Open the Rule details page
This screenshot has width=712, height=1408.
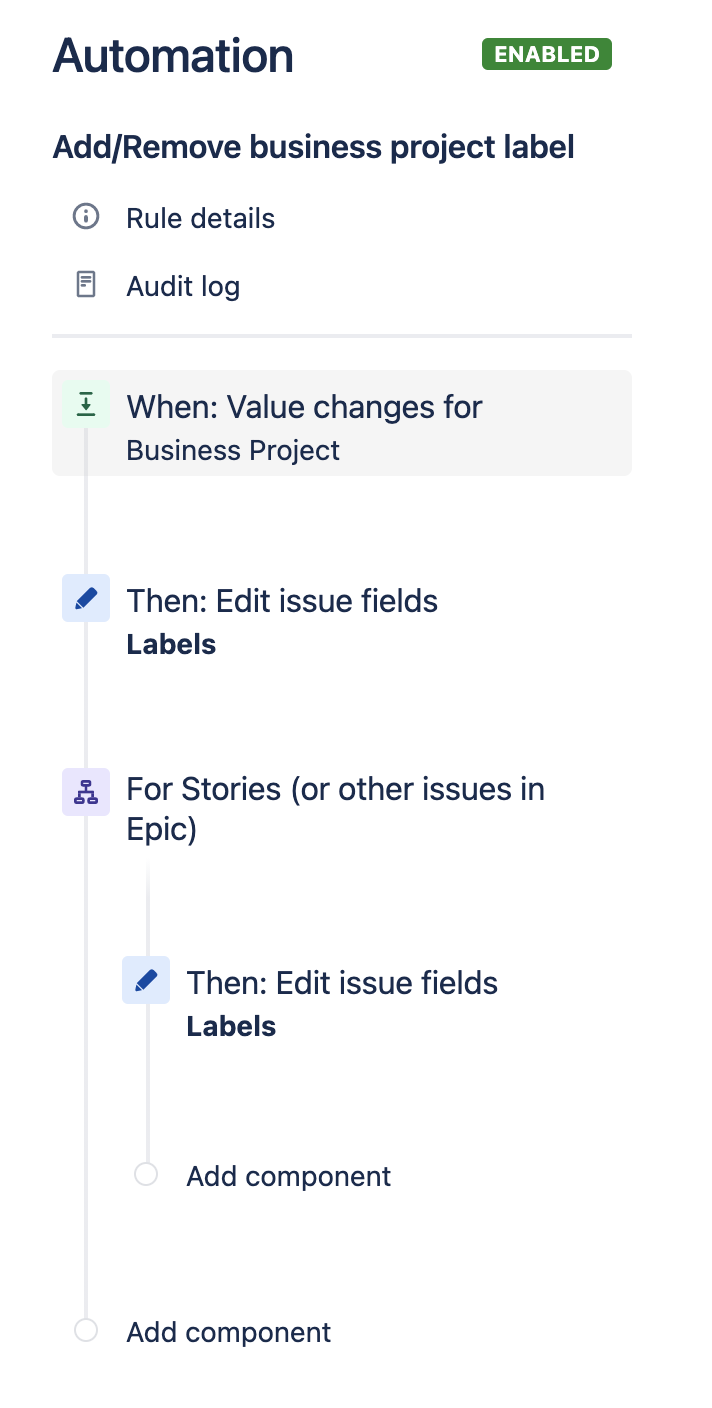(x=200, y=218)
